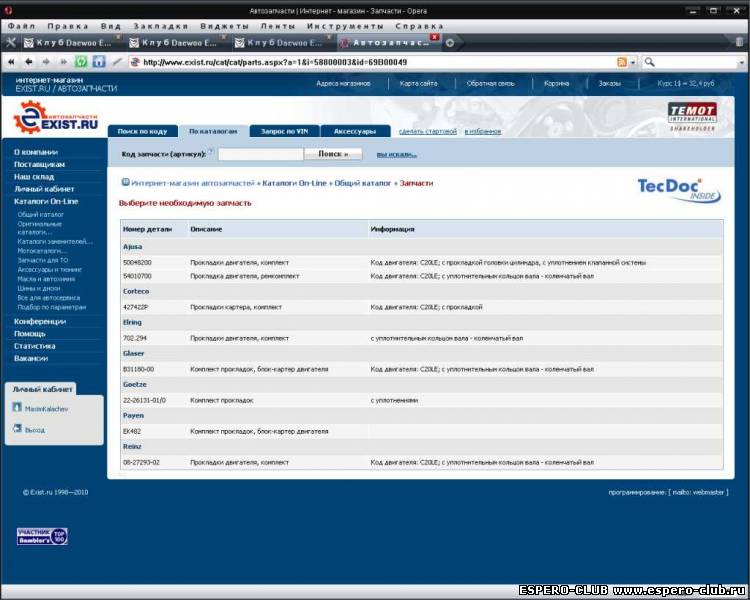
Task: Select the По каталогам tab
Action: coord(213,131)
